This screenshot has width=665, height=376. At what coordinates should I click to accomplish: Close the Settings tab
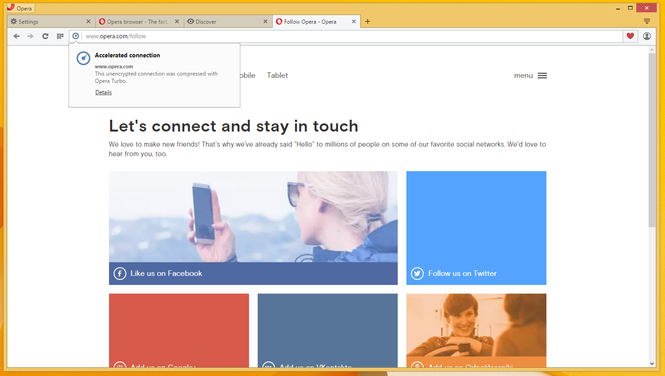(x=88, y=22)
